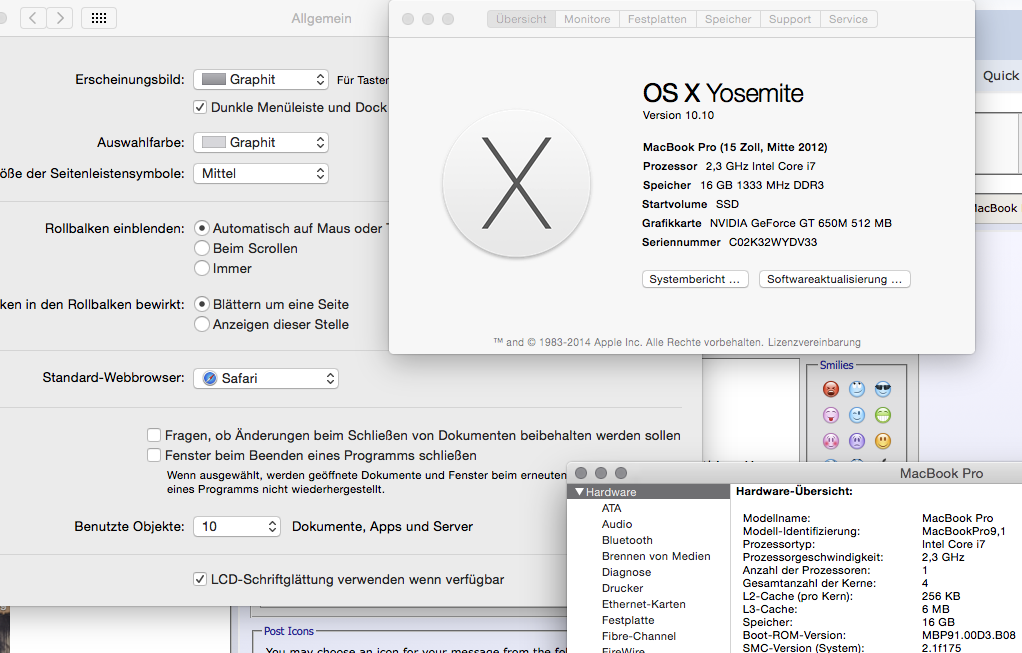Insert the pink blushing smiley

click(830, 441)
